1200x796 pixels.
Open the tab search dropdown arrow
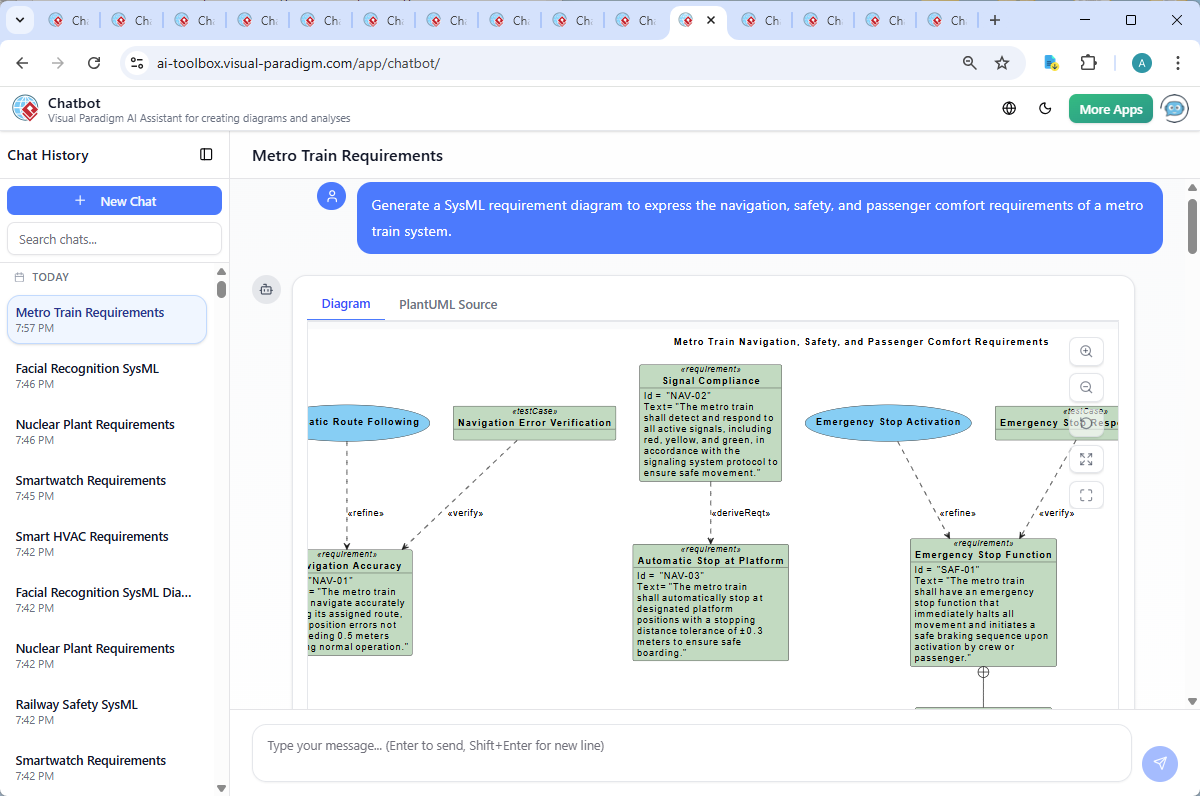(22, 20)
